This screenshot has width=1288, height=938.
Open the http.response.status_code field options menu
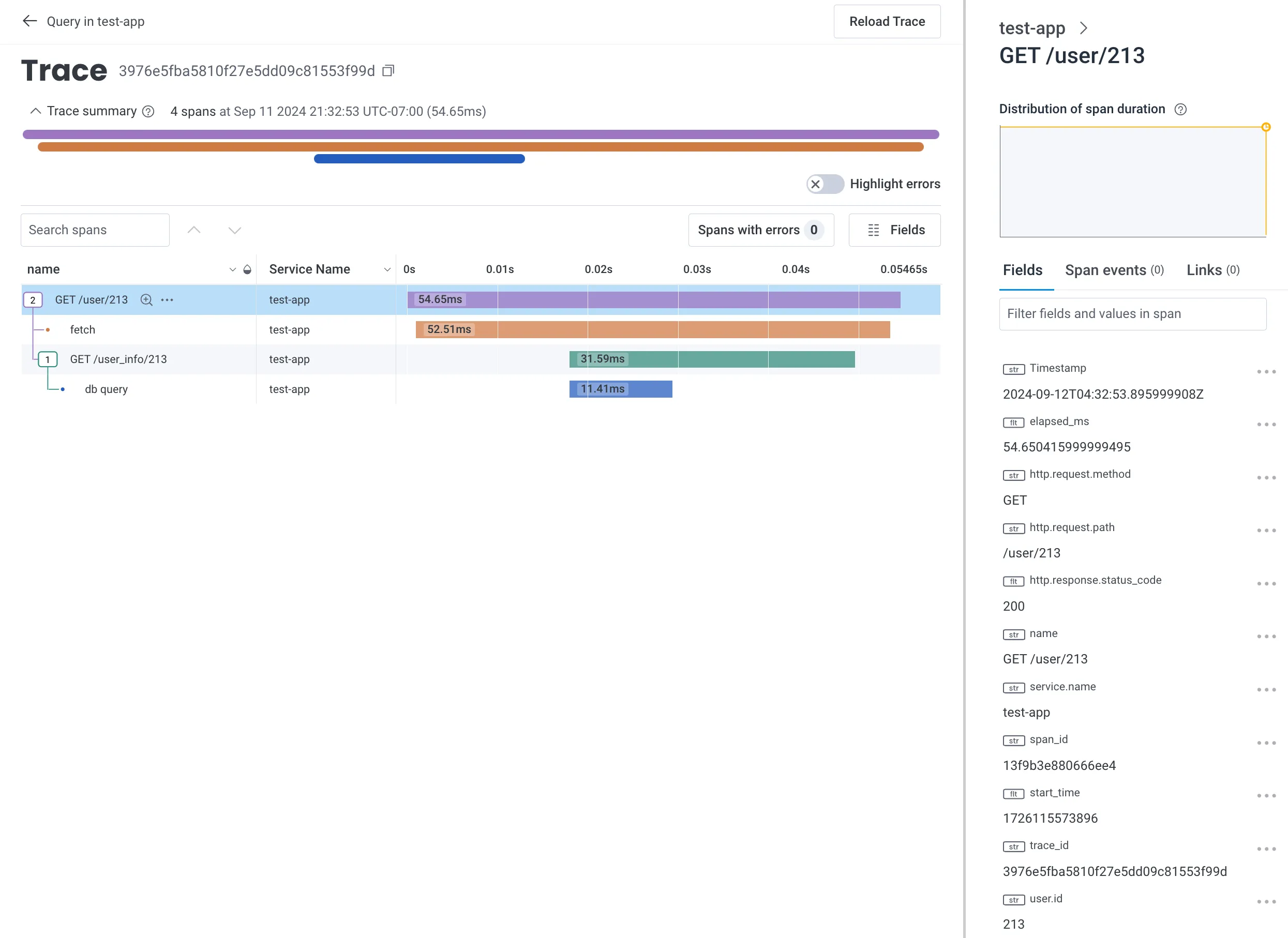[1266, 584]
